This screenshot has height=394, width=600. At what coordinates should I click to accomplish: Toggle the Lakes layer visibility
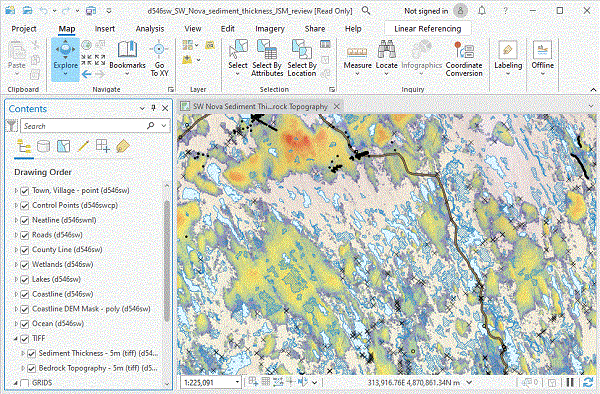coord(24,280)
